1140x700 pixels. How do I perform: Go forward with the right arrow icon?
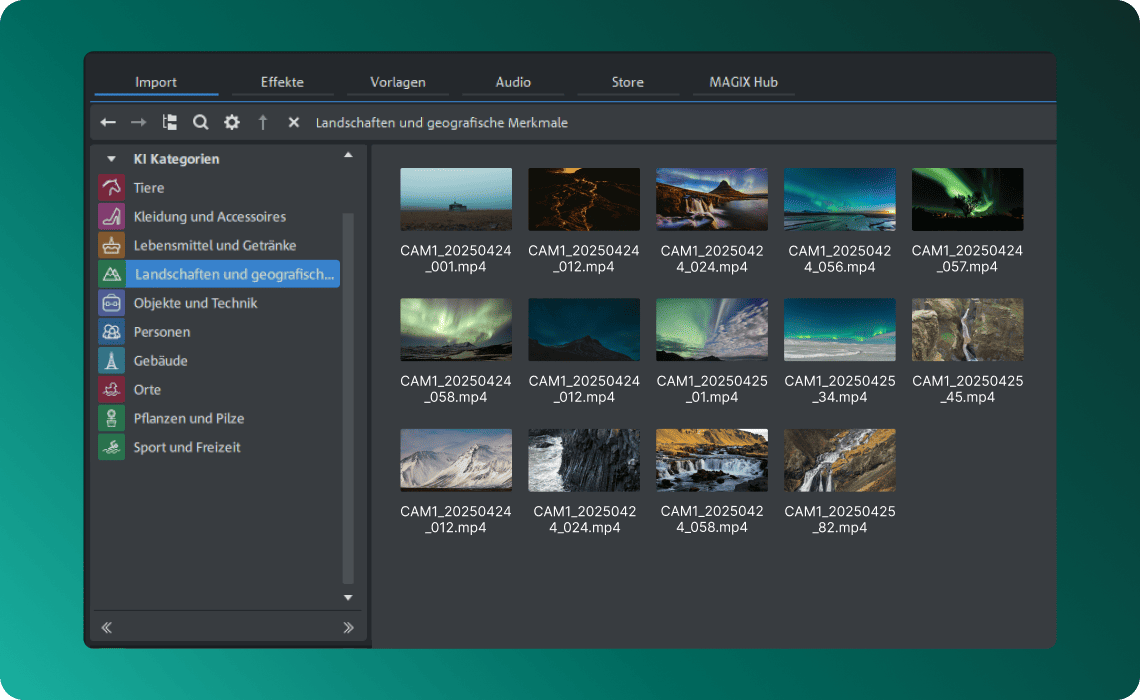(138, 122)
